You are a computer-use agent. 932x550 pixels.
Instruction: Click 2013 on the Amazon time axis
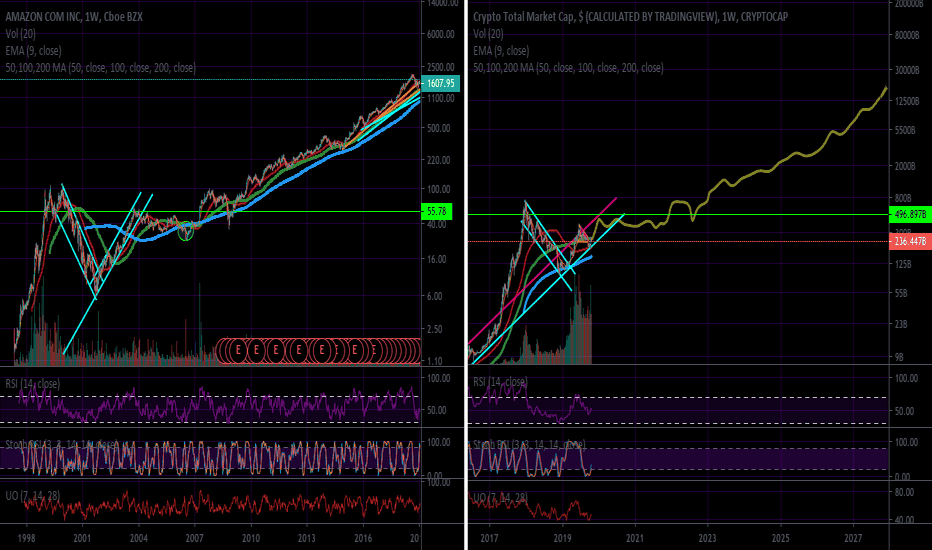tap(307, 538)
